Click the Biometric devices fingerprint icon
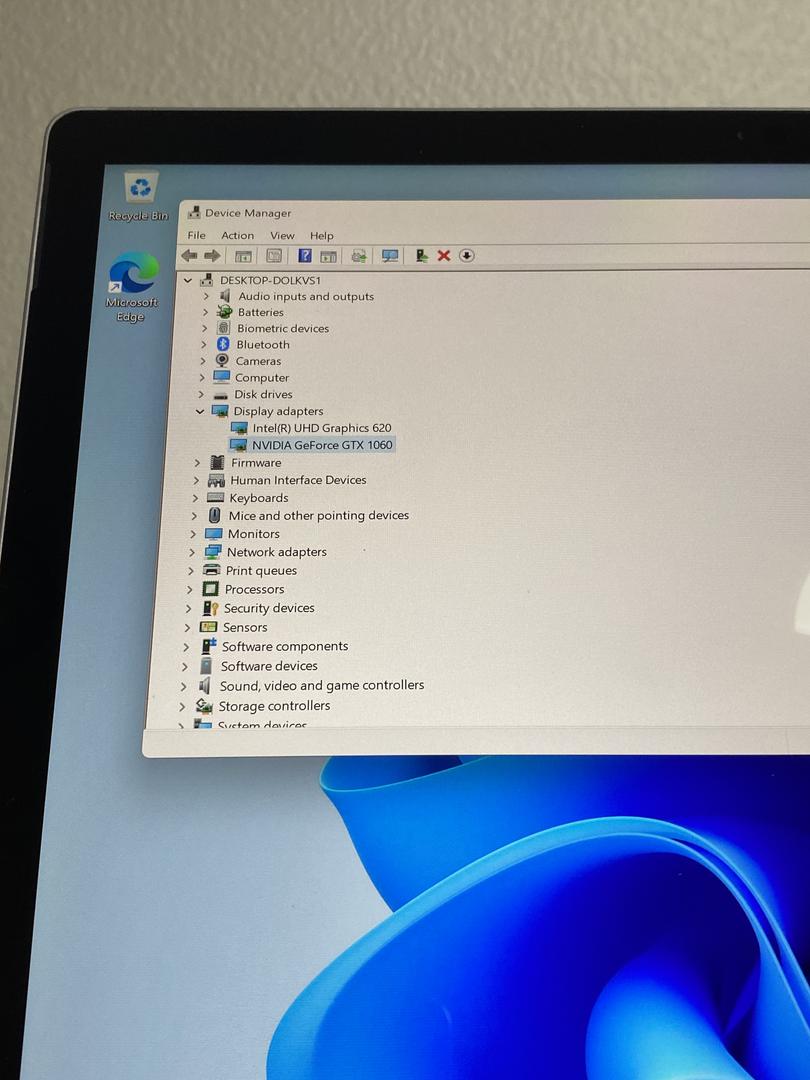 (x=223, y=328)
